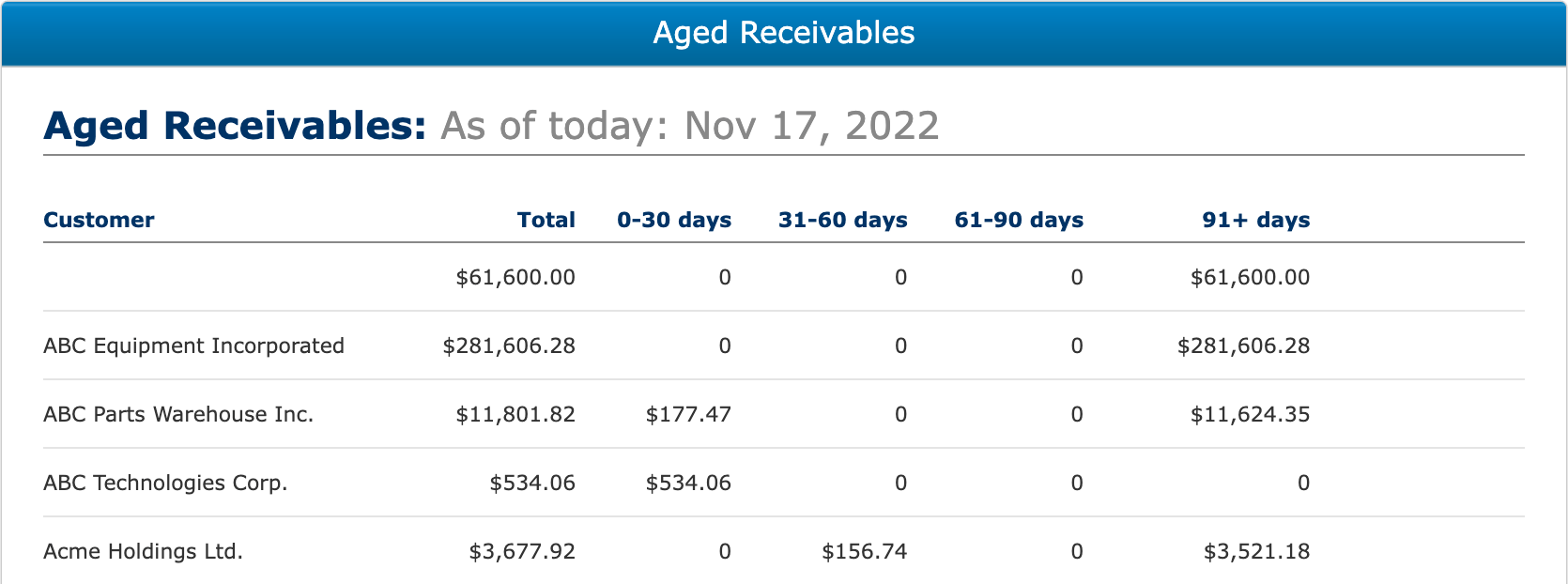
Task: Click the 31-60 days column header
Action: (x=842, y=220)
